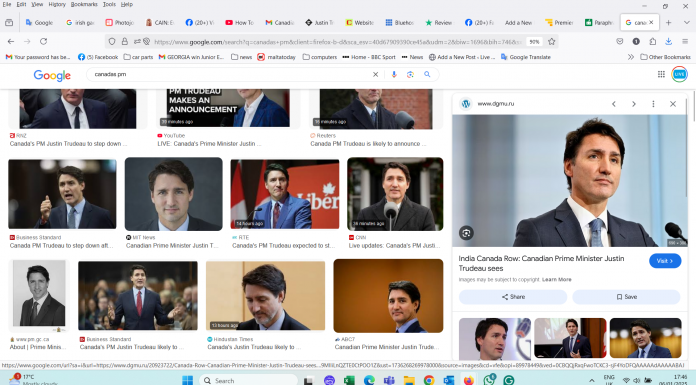Image resolution: width=696 pixels, height=385 pixels.
Task: Go to the Google logo homepage
Action: pyautogui.click(x=52, y=75)
